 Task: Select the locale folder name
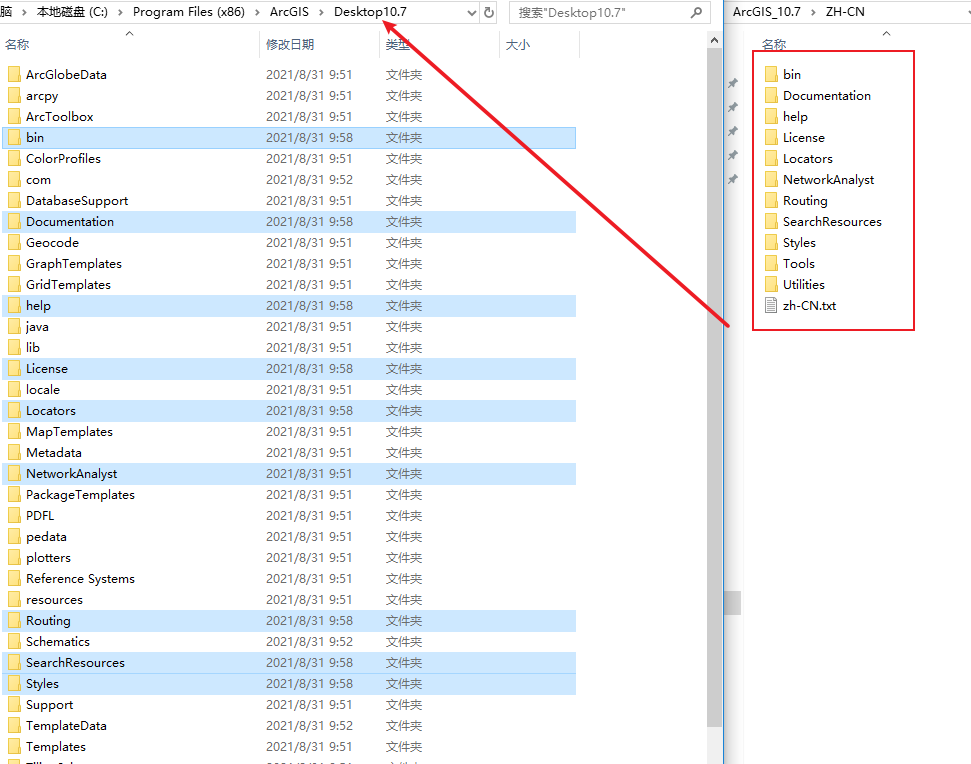43,390
